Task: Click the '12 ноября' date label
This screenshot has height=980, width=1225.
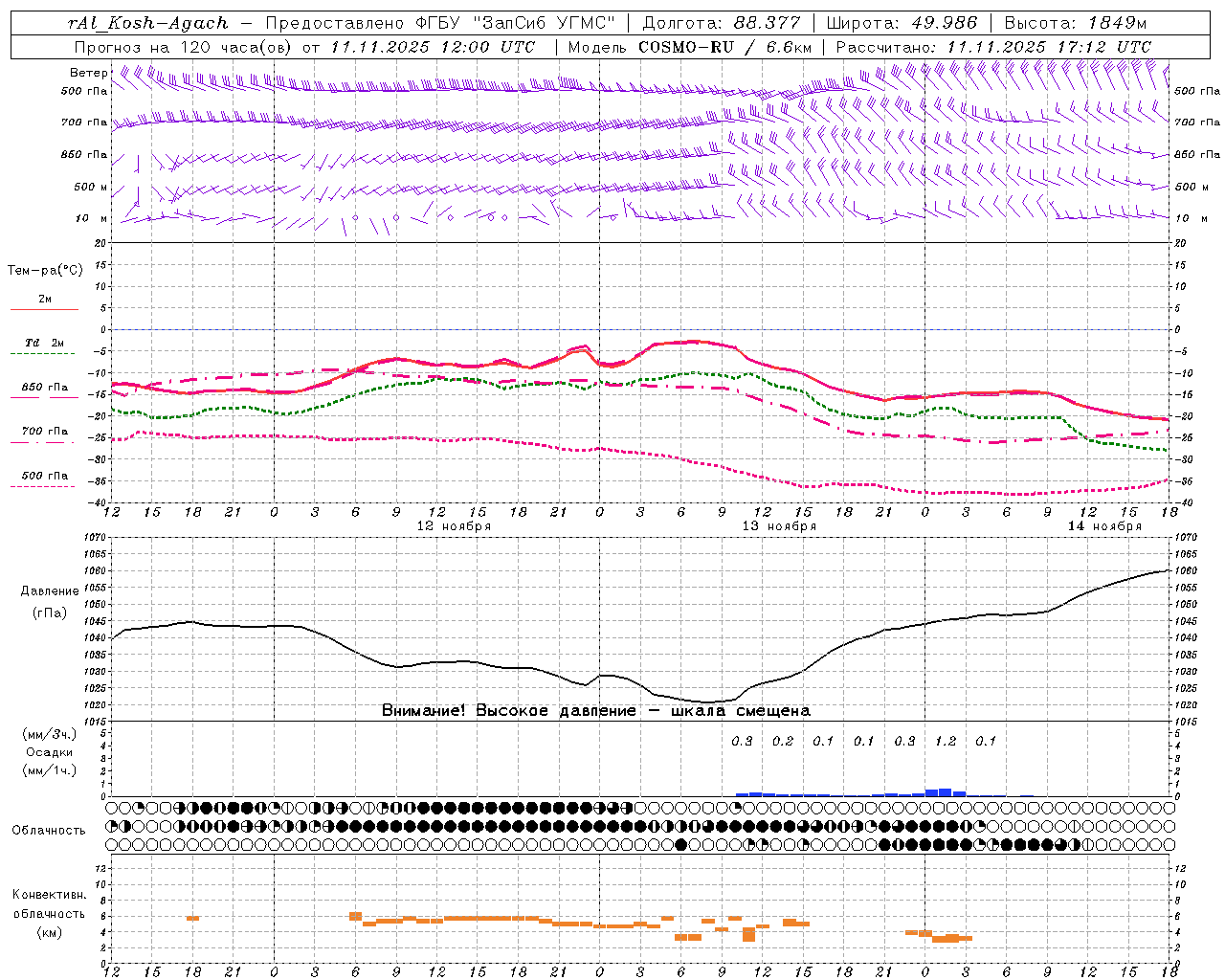Action: coord(454,526)
